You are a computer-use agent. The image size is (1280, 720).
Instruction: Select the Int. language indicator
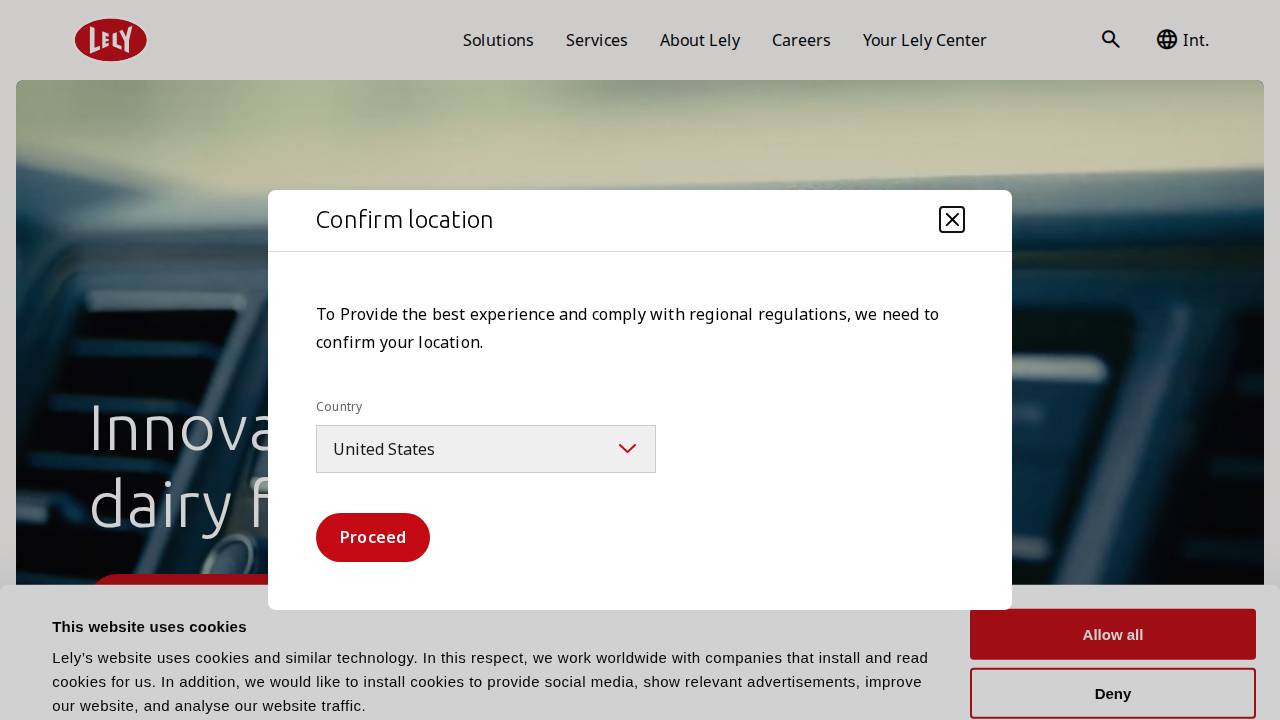point(1196,40)
